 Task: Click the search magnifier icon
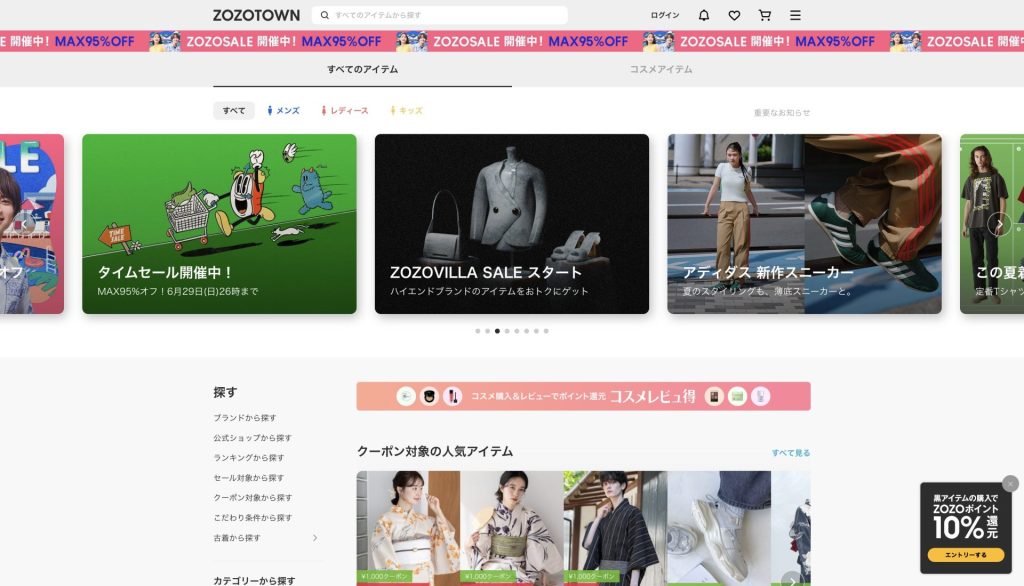(x=325, y=15)
